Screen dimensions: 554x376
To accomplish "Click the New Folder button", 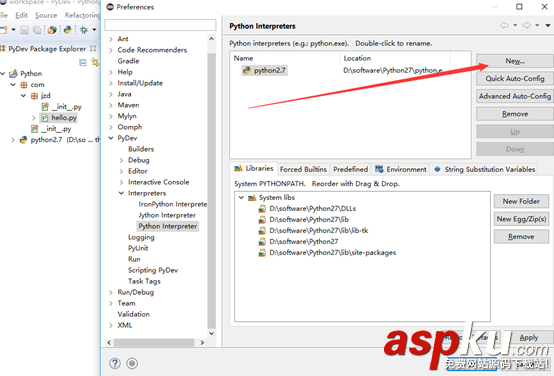I will pyautogui.click(x=521, y=201).
